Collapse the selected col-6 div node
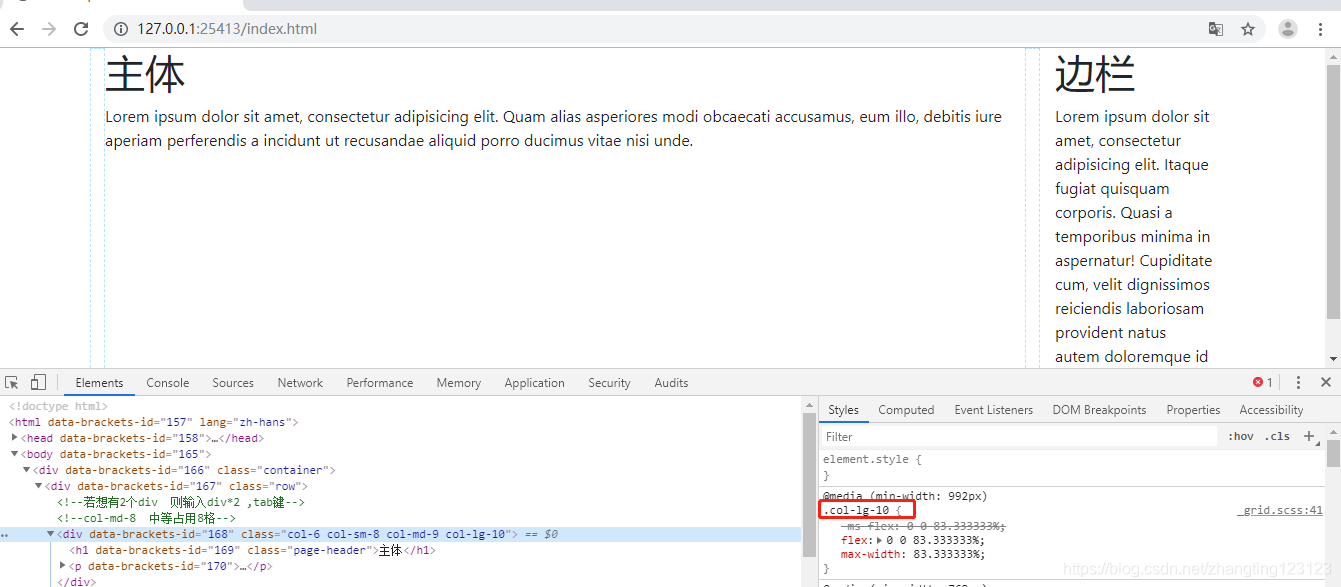 click(x=51, y=534)
